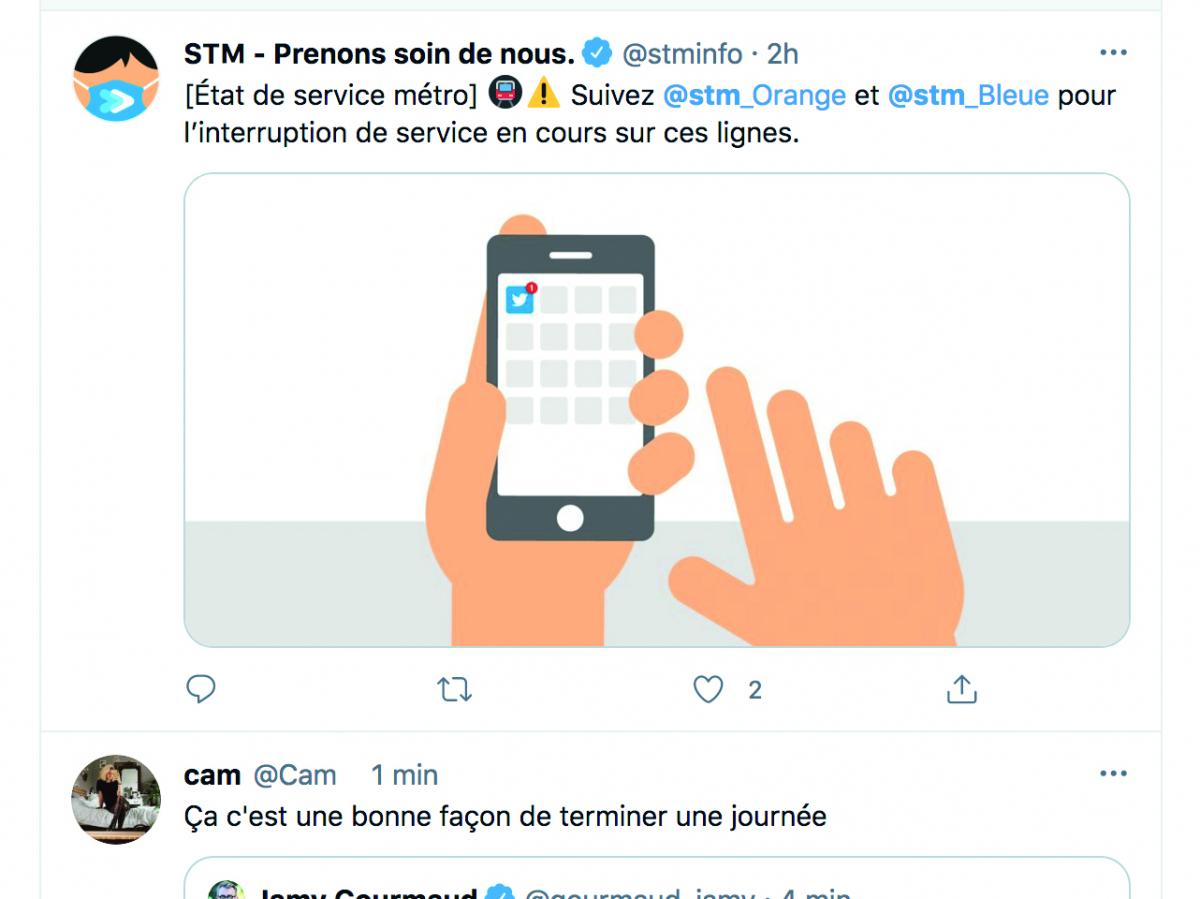Retweet the STM metro service tweet
The width and height of the screenshot is (1200, 899).
455,689
